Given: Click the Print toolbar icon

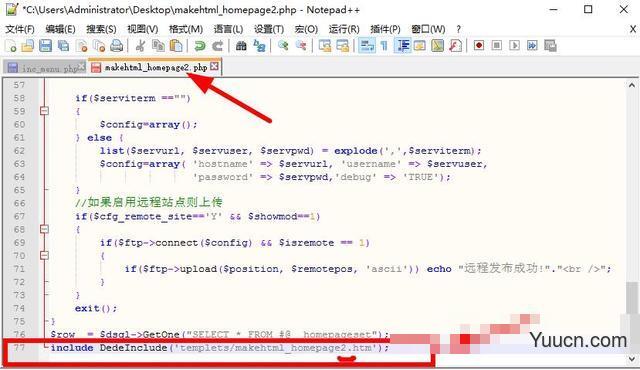Looking at the screenshot, I should [117, 46].
